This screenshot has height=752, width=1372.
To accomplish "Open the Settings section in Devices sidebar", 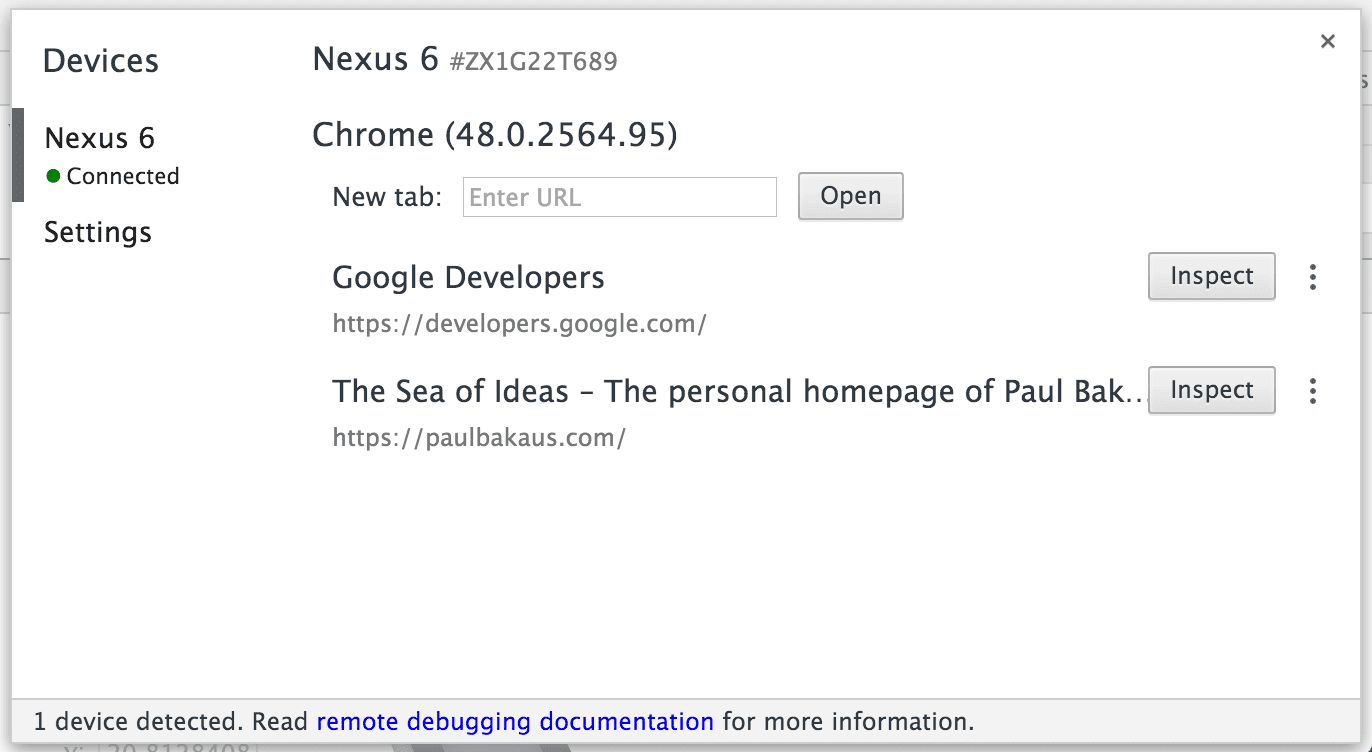I will 97,232.
